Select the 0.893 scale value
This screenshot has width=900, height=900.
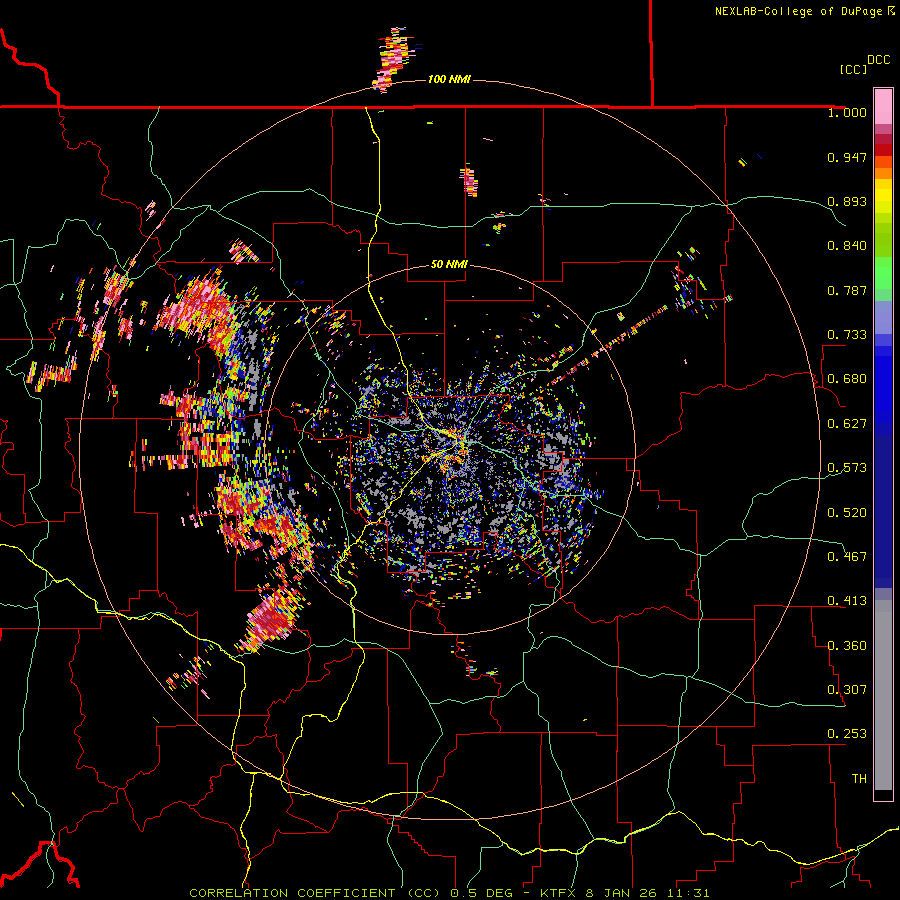coord(847,201)
